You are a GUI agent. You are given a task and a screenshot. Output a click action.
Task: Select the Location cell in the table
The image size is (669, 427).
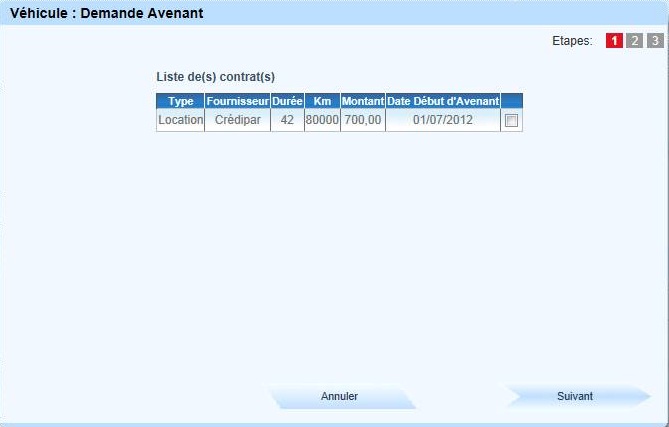pyautogui.click(x=180, y=120)
